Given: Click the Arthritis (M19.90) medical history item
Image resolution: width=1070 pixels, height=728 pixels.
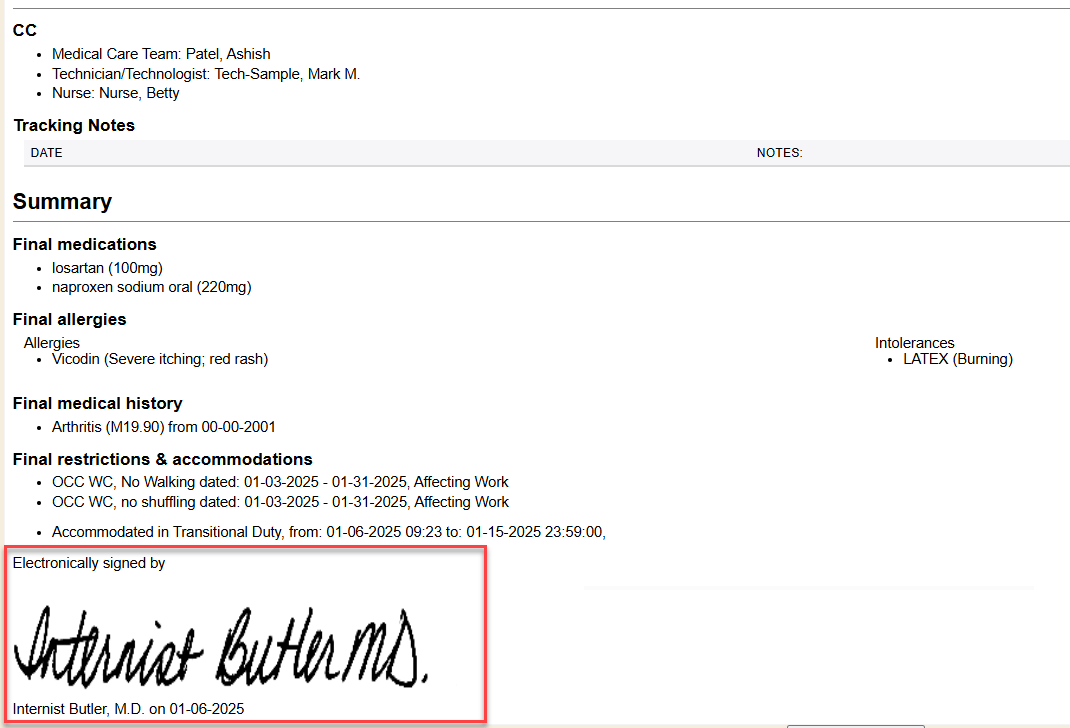Looking at the screenshot, I should [163, 427].
